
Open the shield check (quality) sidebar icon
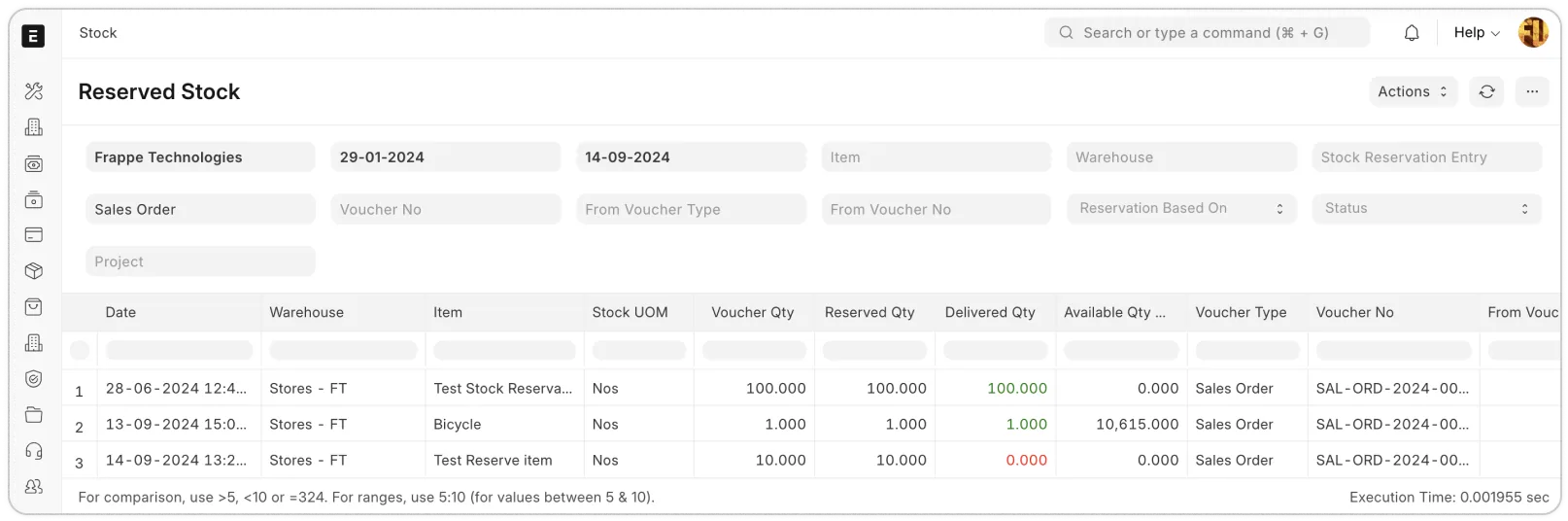point(34,379)
